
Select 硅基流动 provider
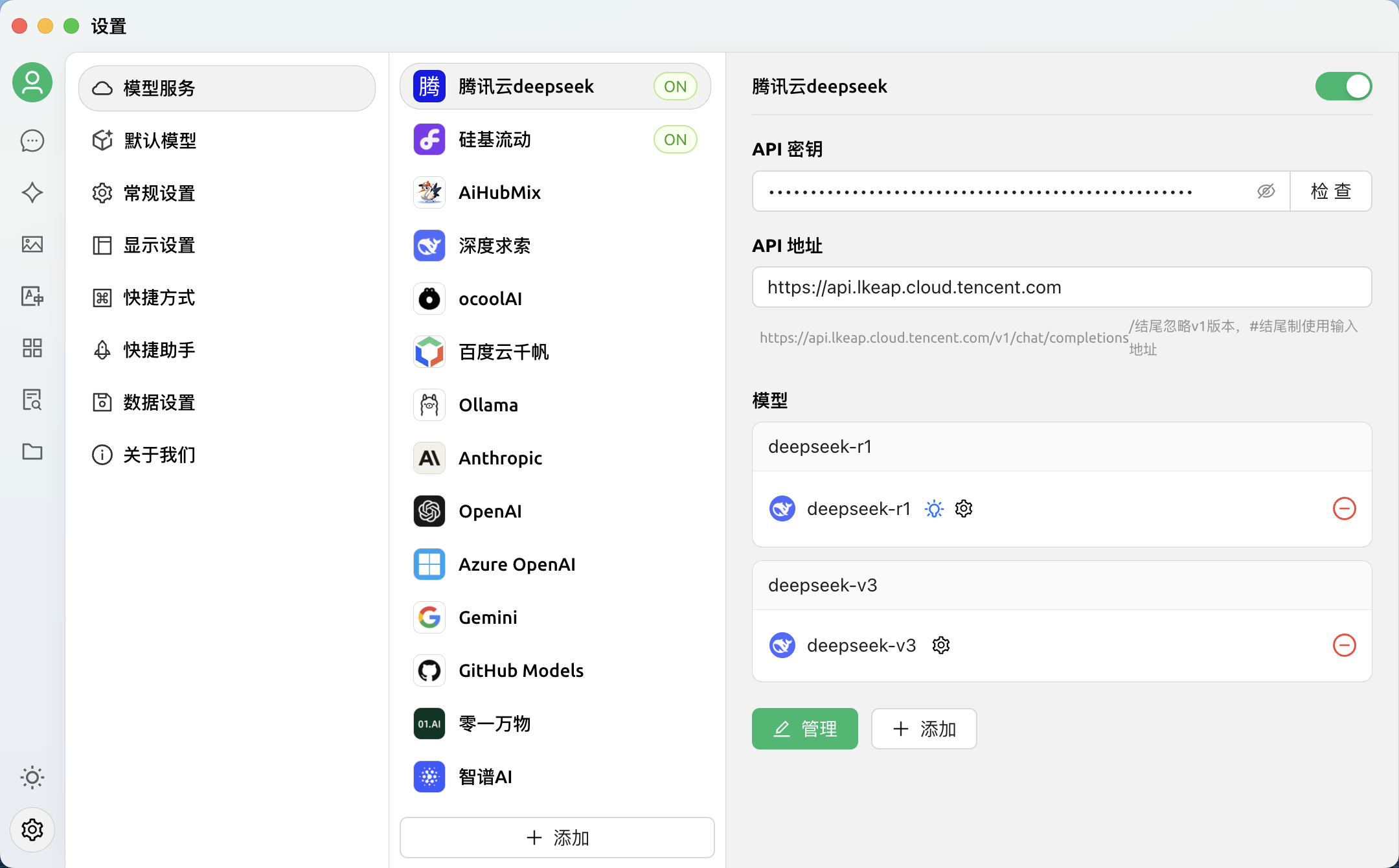coord(555,139)
